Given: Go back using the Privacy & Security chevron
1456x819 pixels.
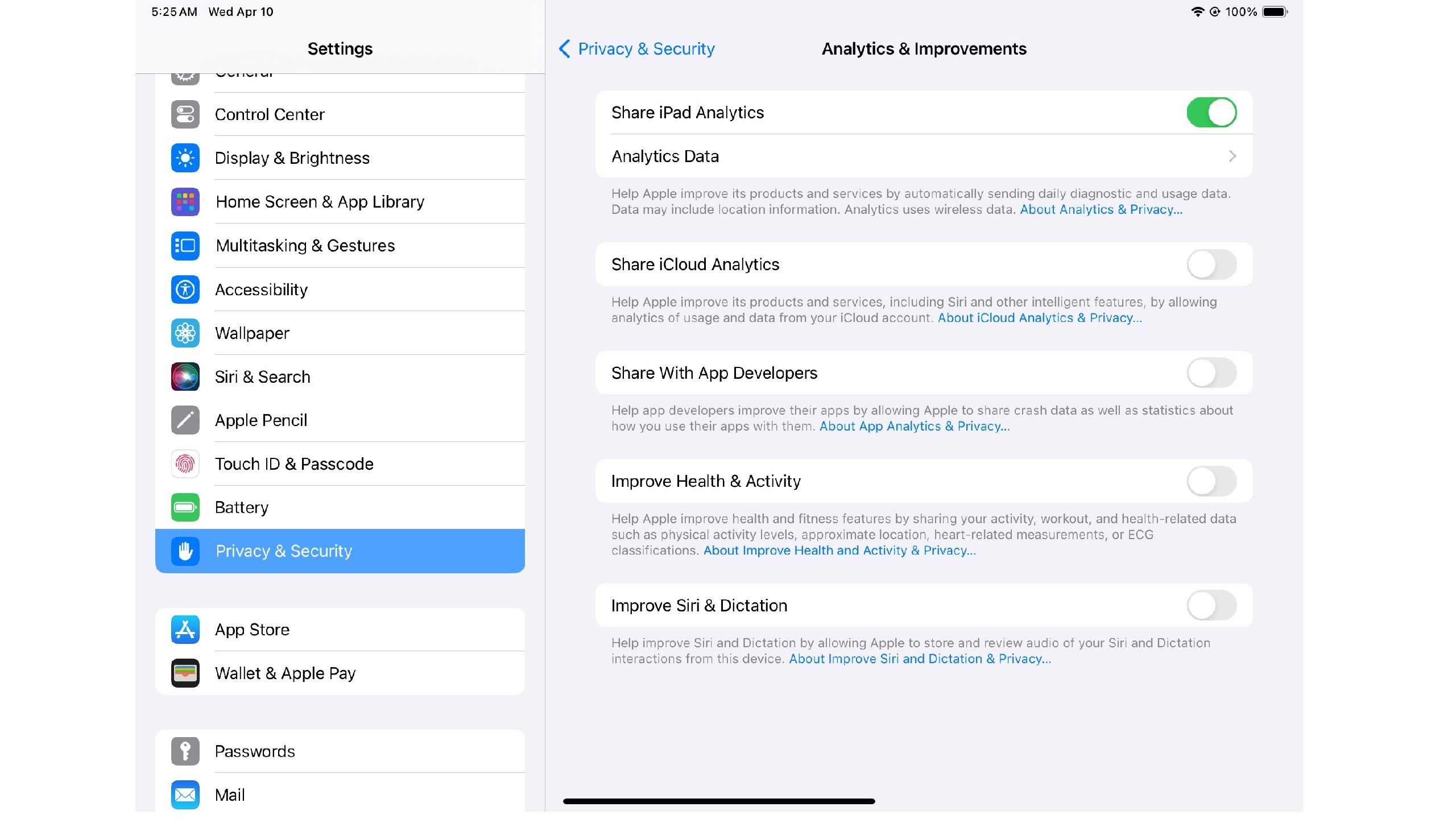Looking at the screenshot, I should click(564, 49).
